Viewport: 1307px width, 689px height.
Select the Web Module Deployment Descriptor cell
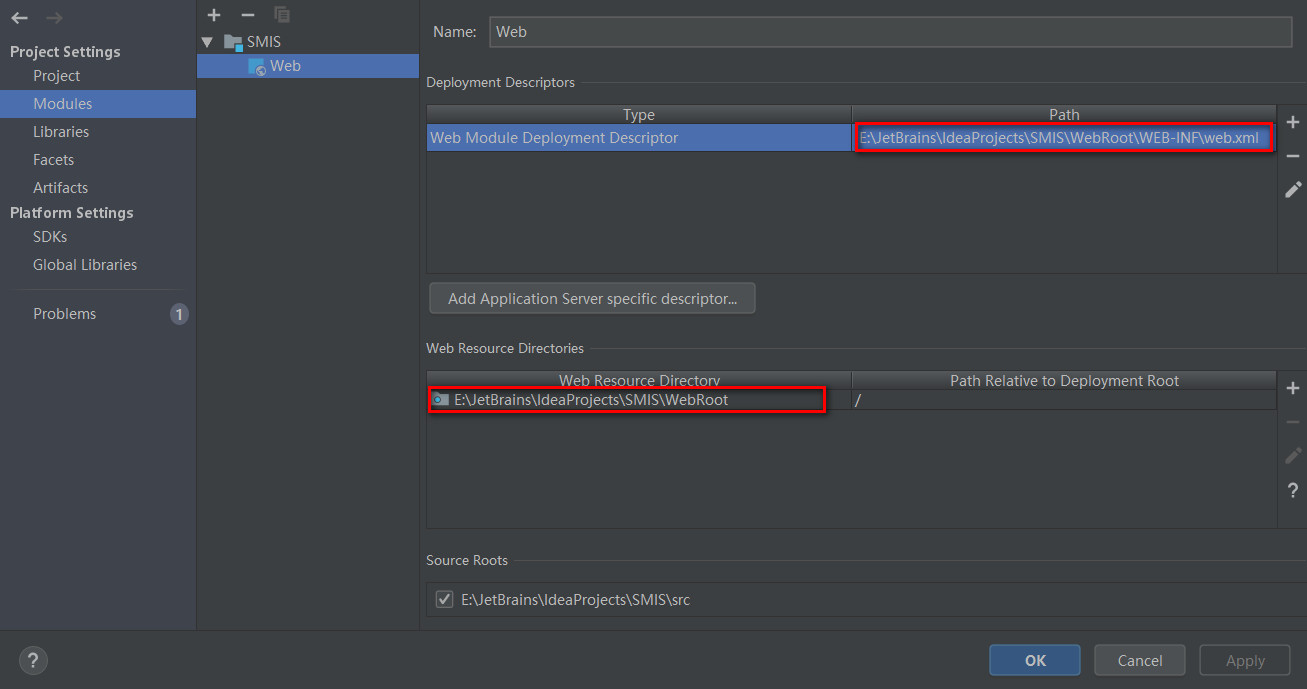pos(639,138)
